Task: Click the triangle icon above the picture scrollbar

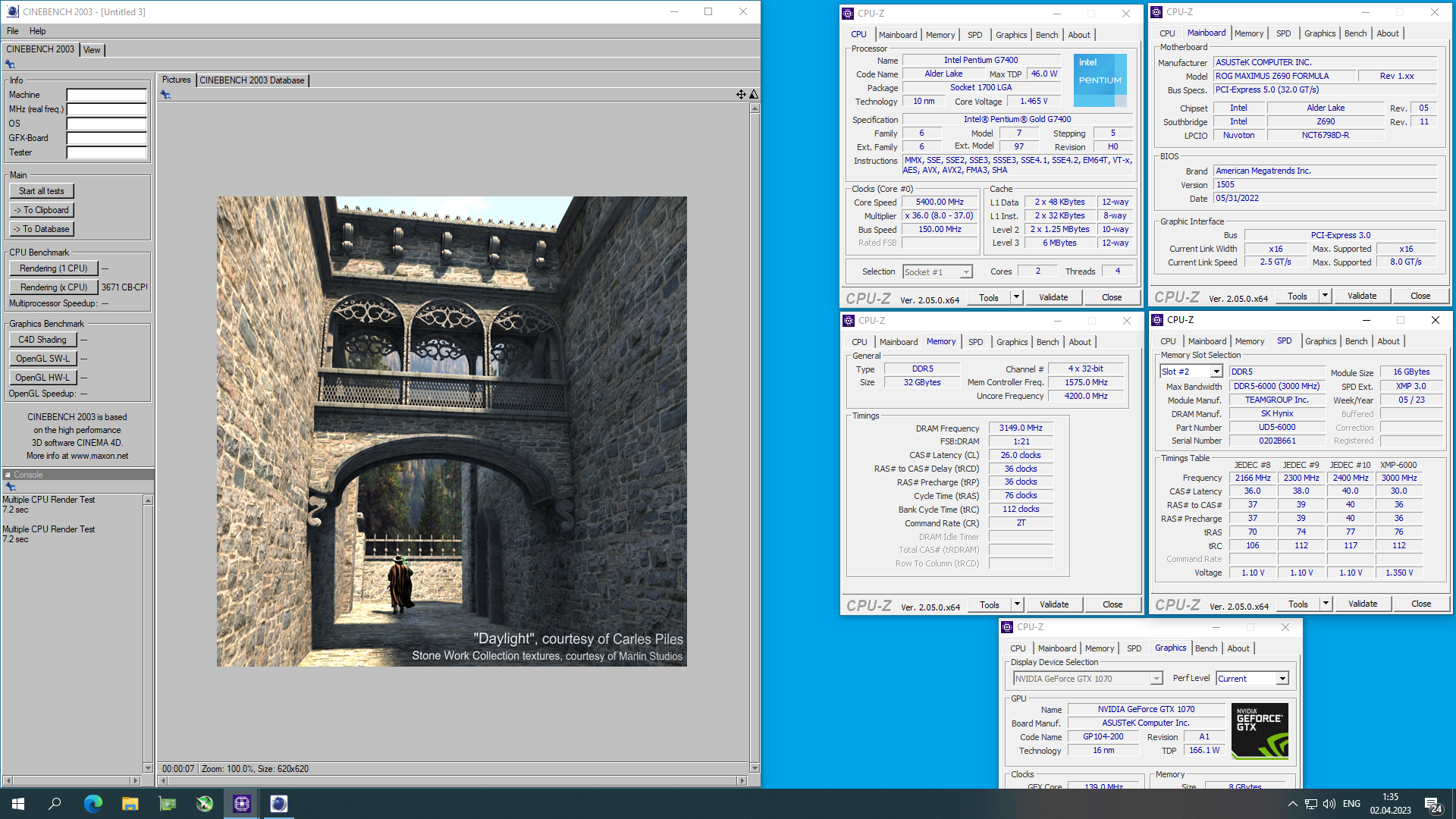Action: pos(754,94)
